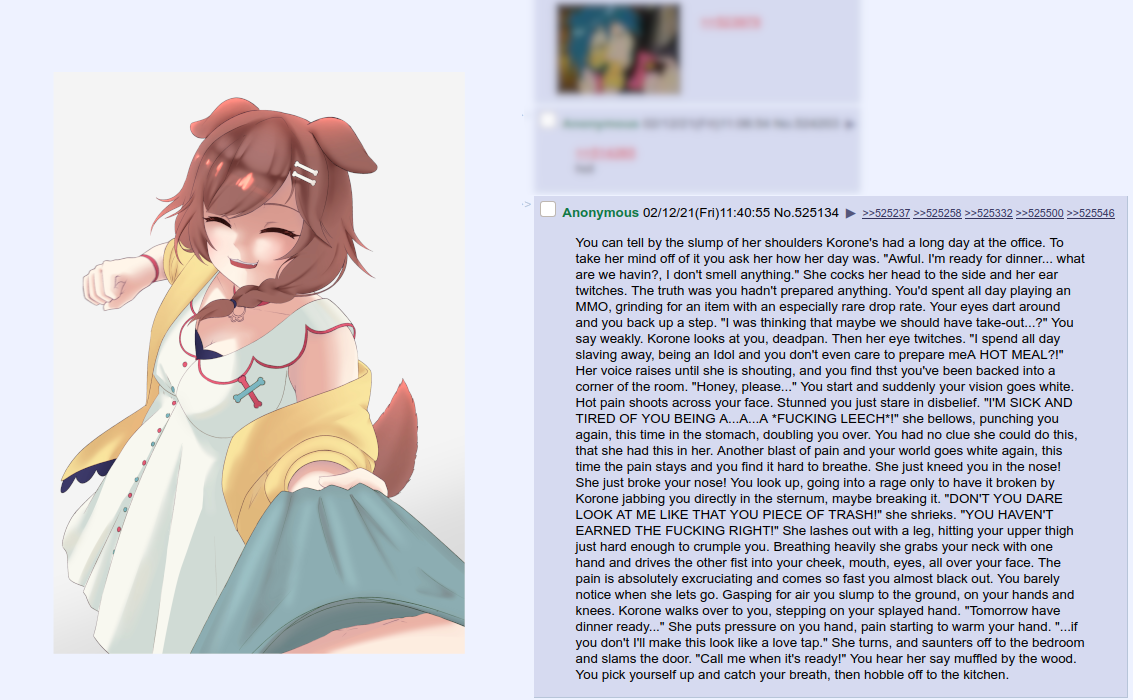Open the post menu arrow beside No.525134
The height and width of the screenshot is (700, 1133).
click(x=850, y=213)
